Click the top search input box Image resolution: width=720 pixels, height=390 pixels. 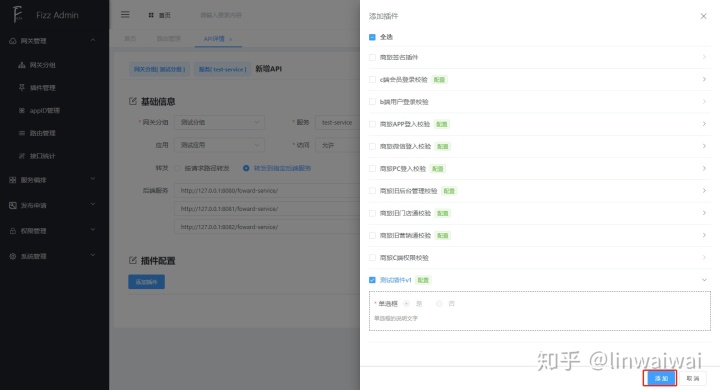[220, 15]
